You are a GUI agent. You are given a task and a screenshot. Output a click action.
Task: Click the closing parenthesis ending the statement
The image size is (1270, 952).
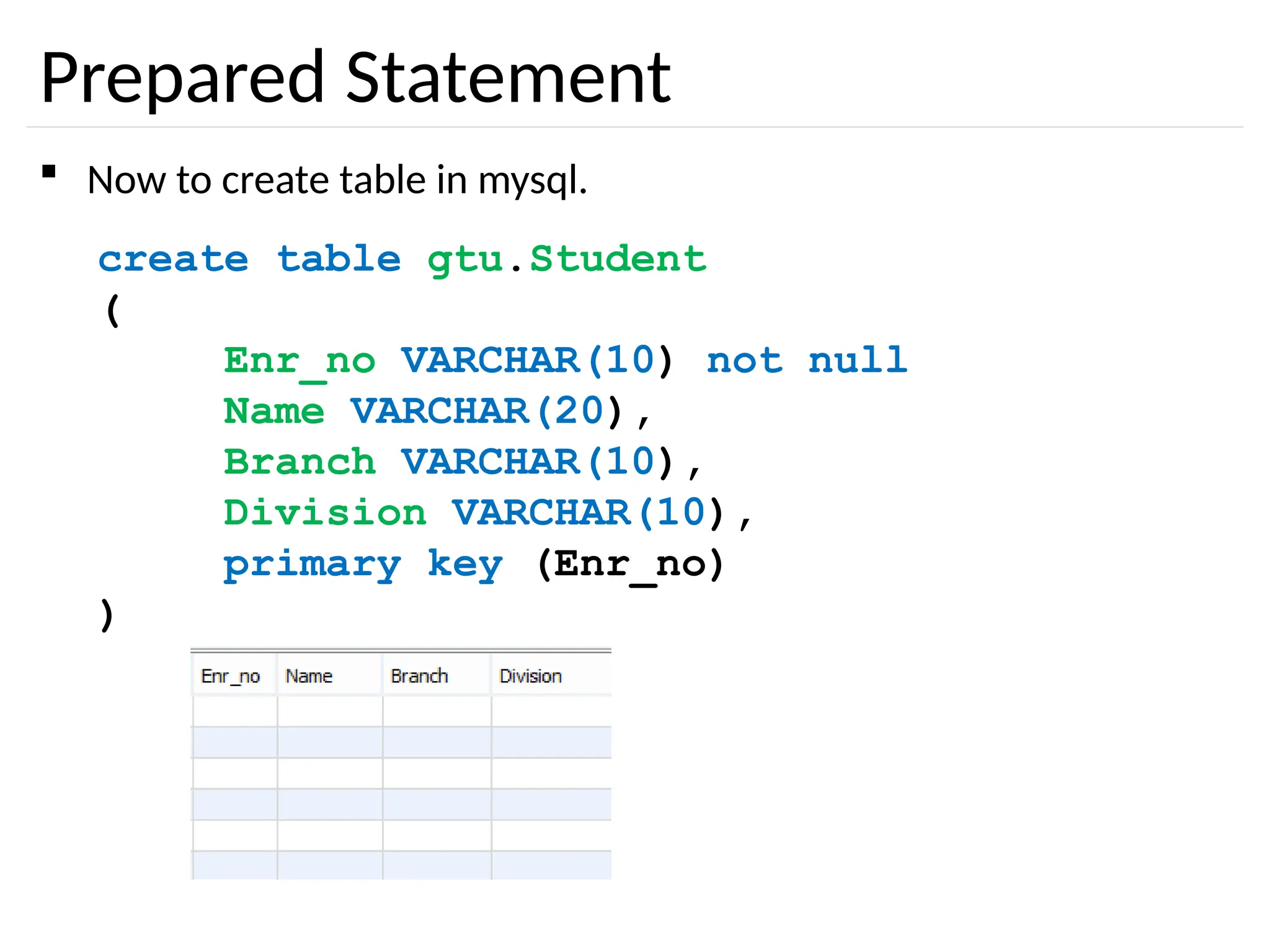pyautogui.click(x=107, y=615)
